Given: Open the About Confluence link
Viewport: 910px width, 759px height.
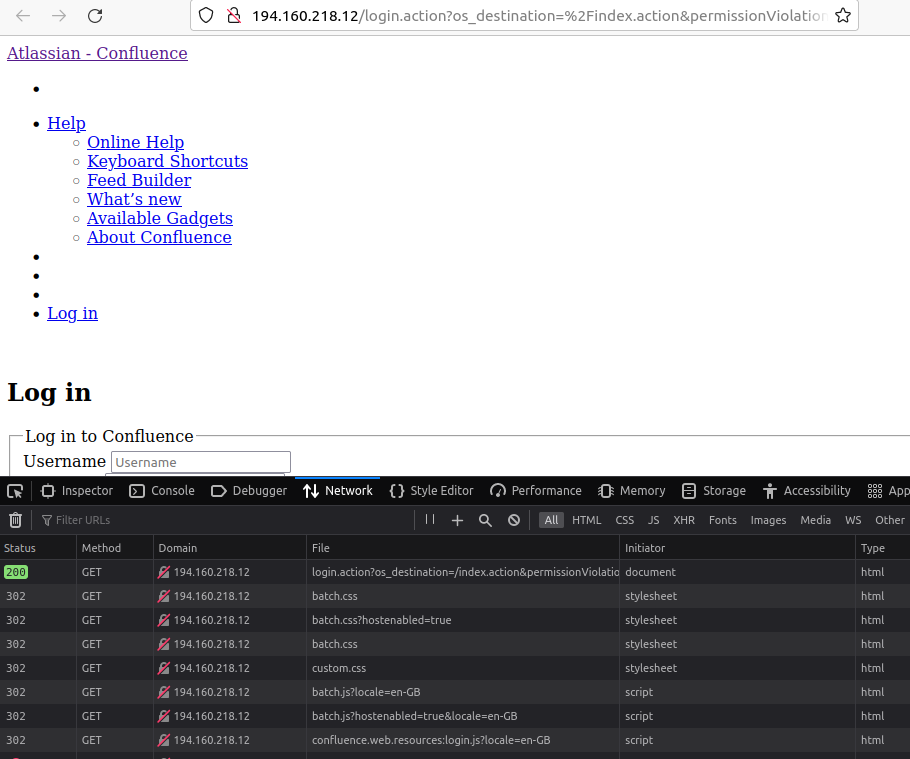Looking at the screenshot, I should [159, 237].
